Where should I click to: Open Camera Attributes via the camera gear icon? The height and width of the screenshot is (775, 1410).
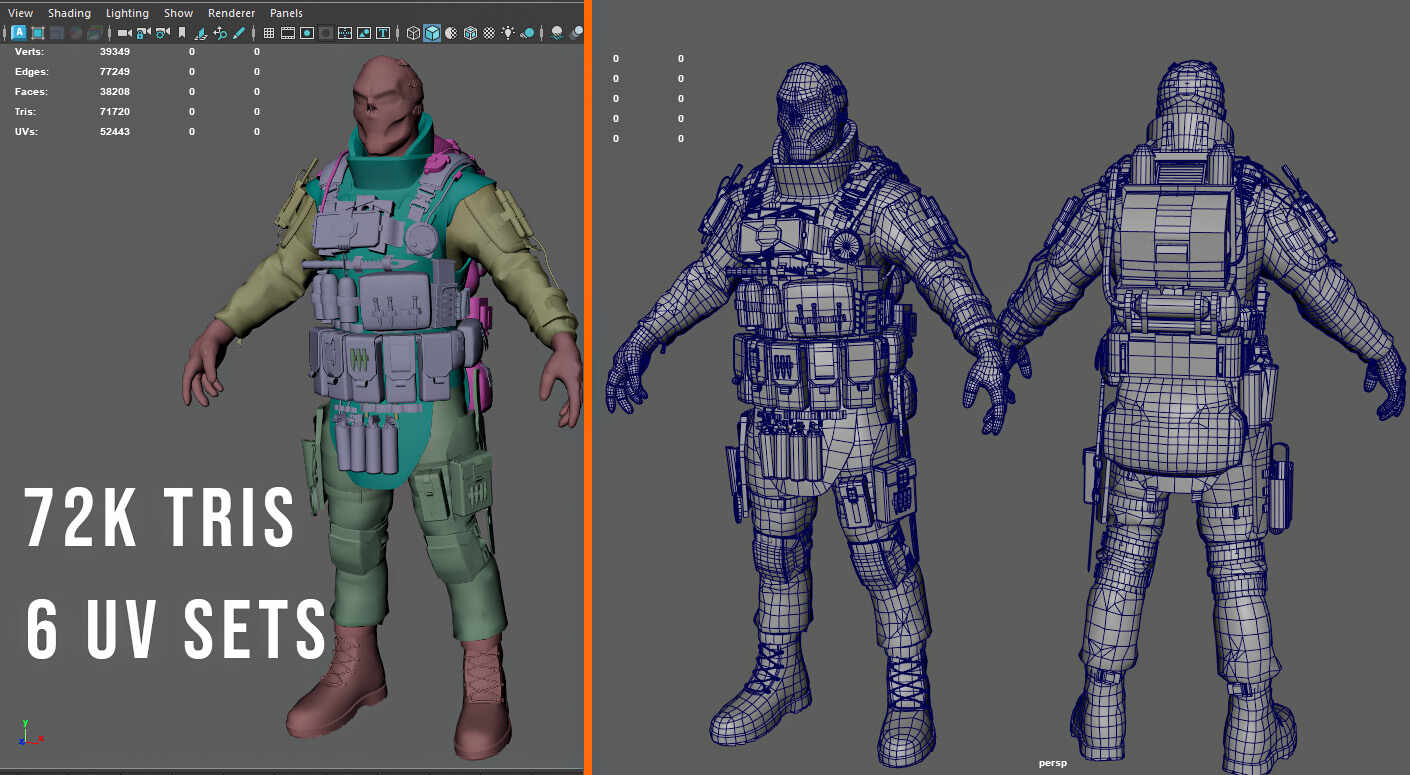click(x=162, y=33)
